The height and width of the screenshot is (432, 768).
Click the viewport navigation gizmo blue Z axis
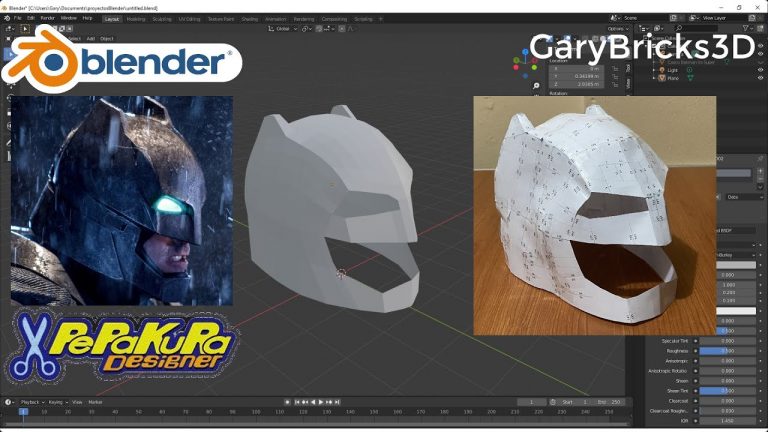[525, 51]
